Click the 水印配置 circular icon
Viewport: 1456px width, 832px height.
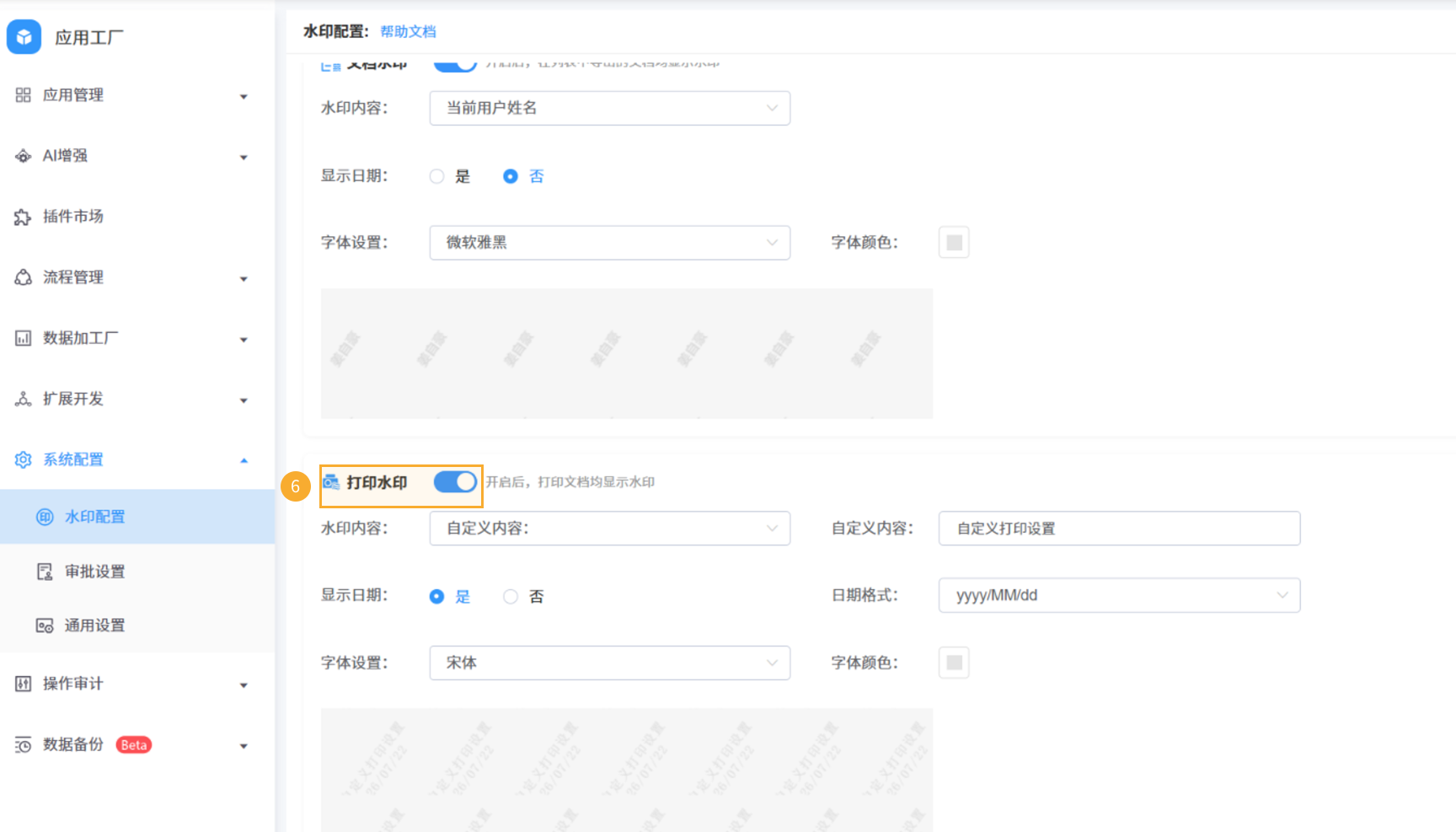coord(45,517)
